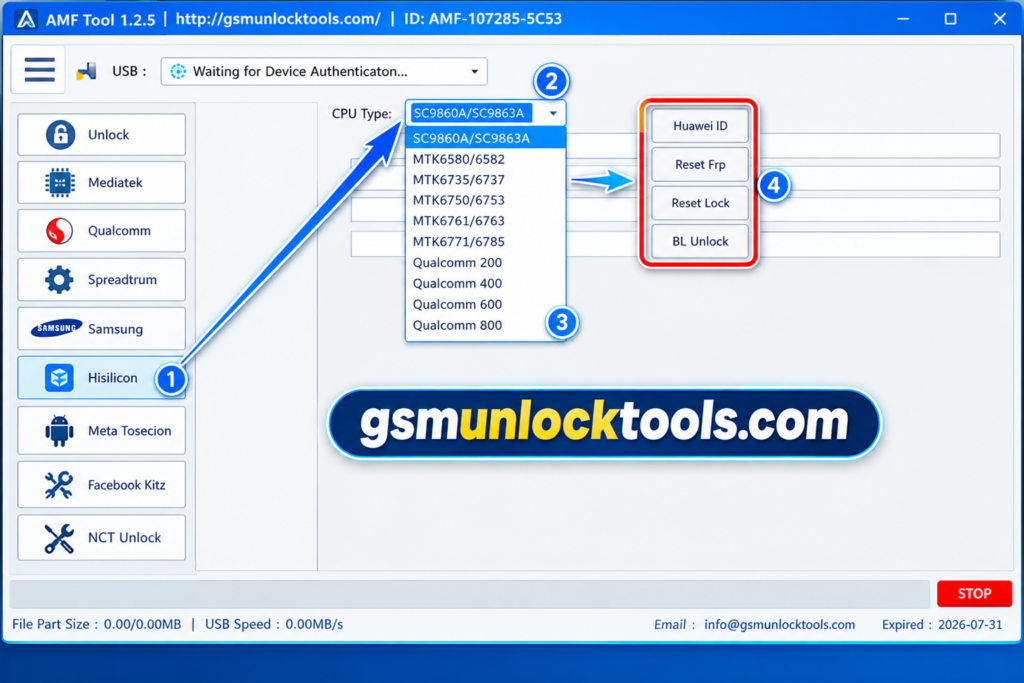Choose MTK6771/6785 from CPU list
1024x683 pixels.
pos(485,242)
